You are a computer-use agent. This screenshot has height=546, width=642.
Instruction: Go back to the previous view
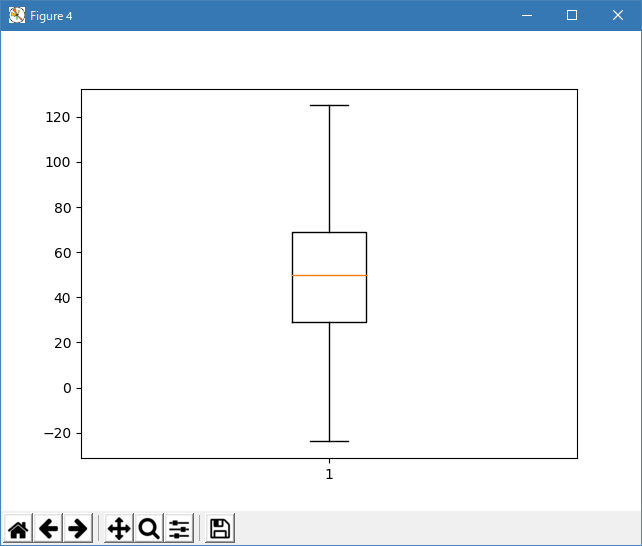point(48,528)
